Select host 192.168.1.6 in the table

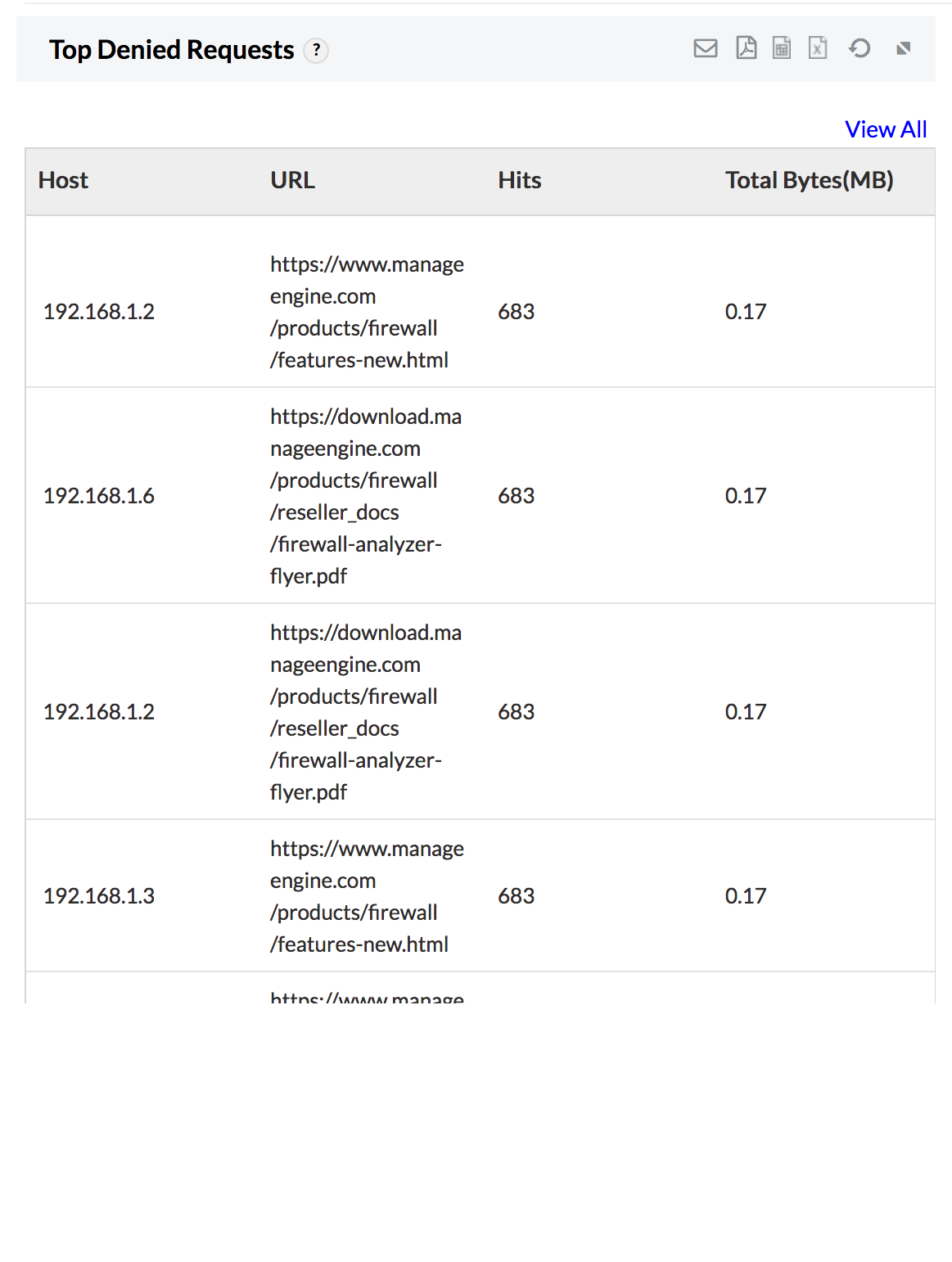point(100,495)
